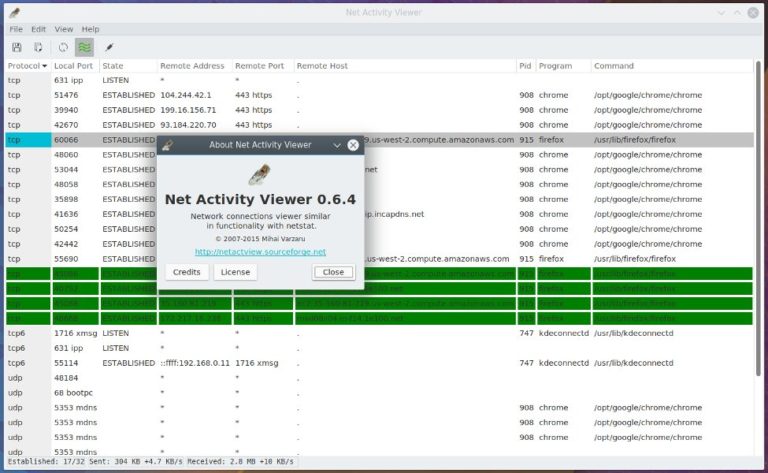
Task: Click the Refresh toolbar icon
Action: pos(63,47)
